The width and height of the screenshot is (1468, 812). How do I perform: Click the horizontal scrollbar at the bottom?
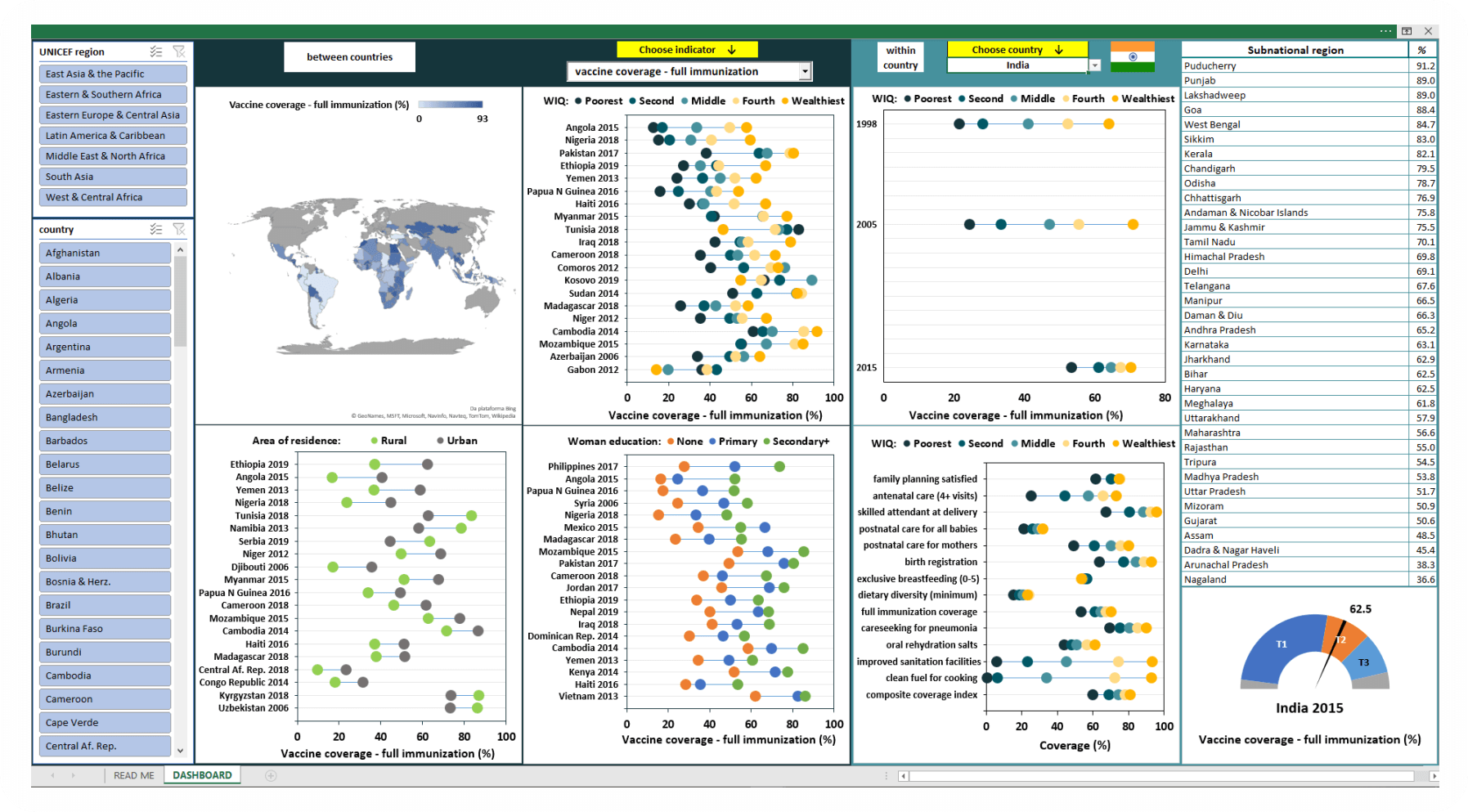pyautogui.click(x=1161, y=776)
